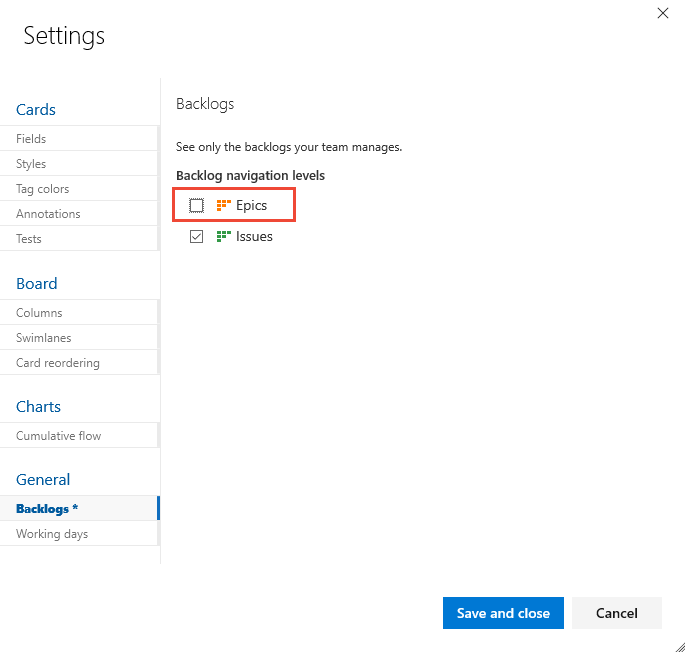Click 'See only the backlogs your team manages' text

coord(289,147)
